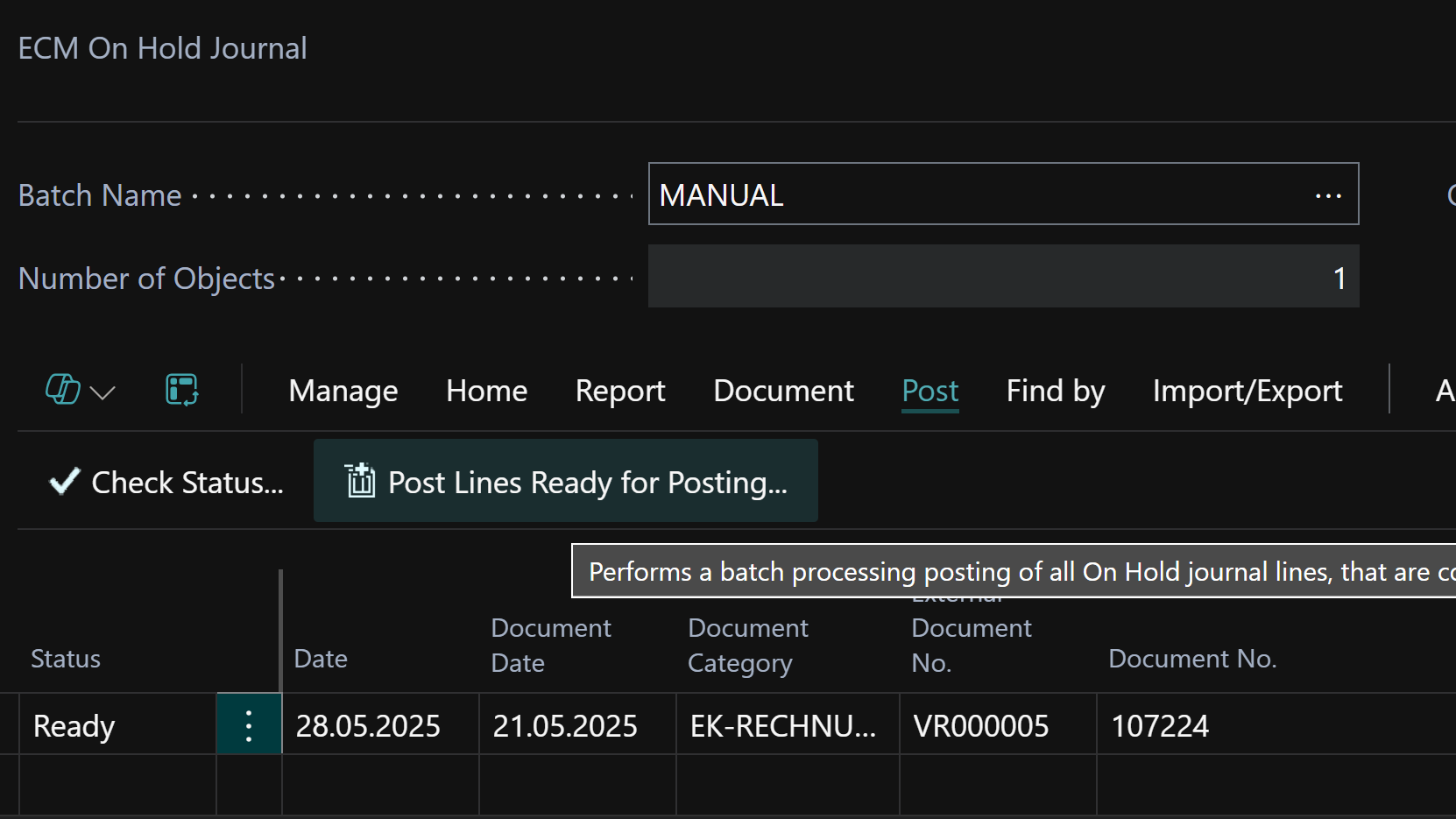Open the row context menu three dots
Screen dimensions: 1456x819
coord(249,725)
